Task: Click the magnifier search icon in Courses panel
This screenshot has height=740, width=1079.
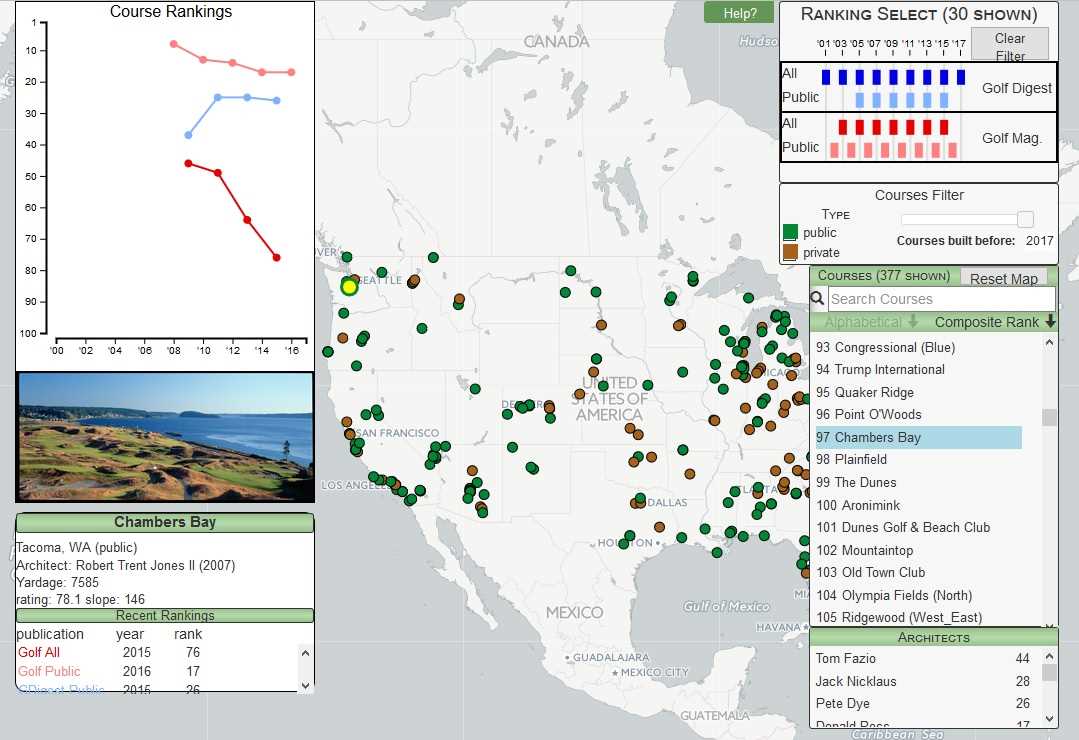Action: tap(816, 299)
